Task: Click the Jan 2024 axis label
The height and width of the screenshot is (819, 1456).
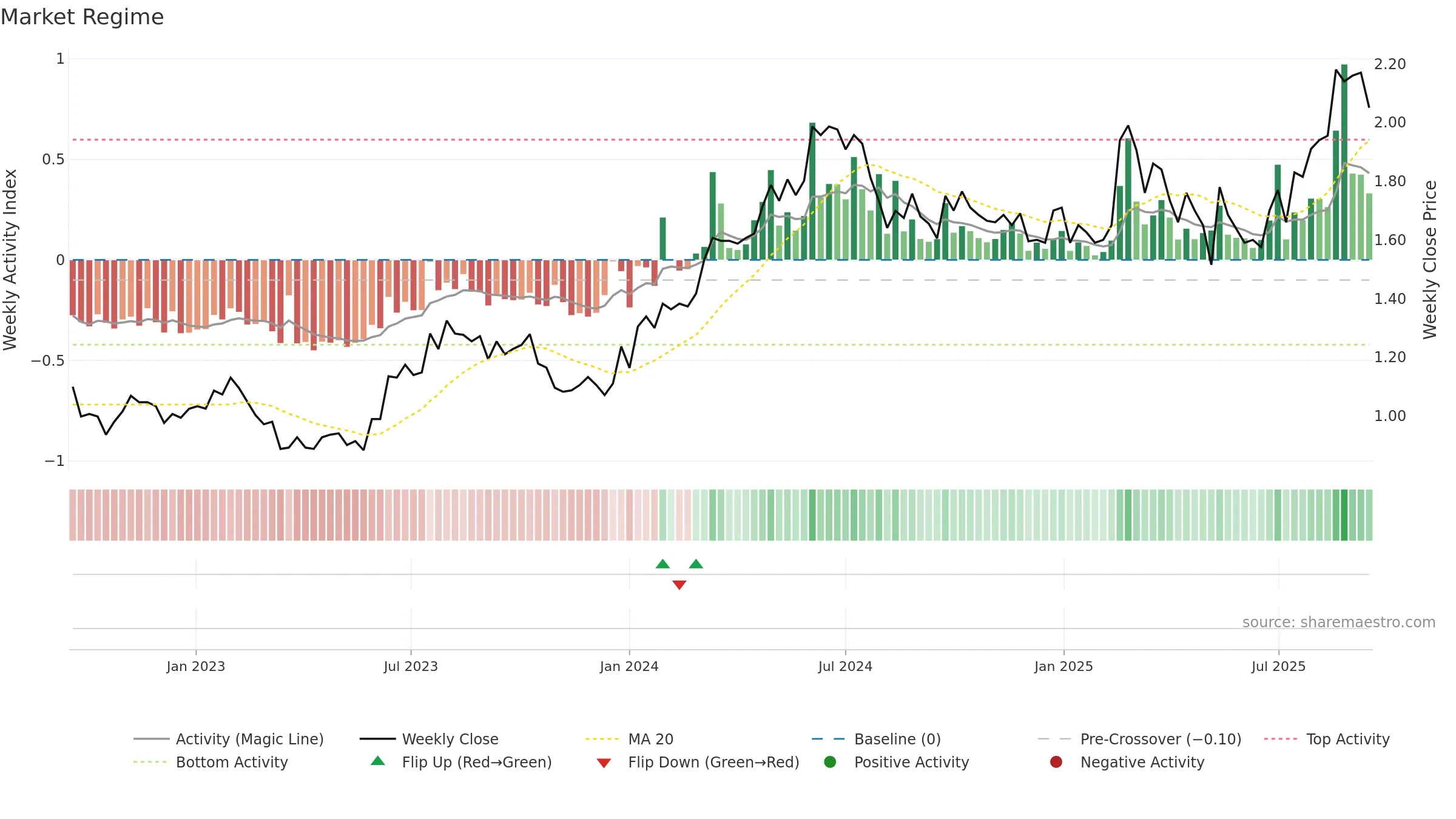Action: point(629,666)
